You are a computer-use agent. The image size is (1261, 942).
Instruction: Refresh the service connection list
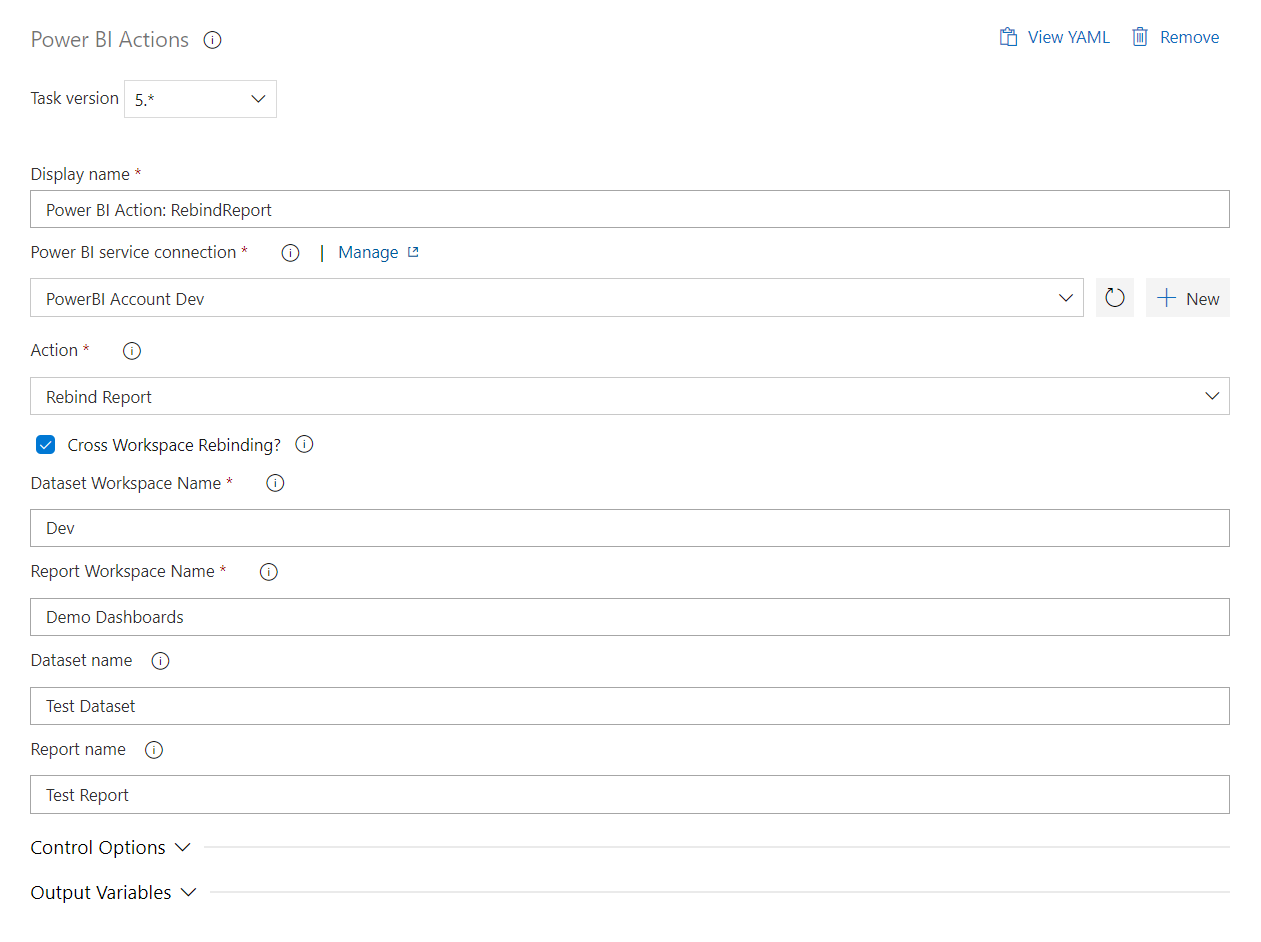1114,297
